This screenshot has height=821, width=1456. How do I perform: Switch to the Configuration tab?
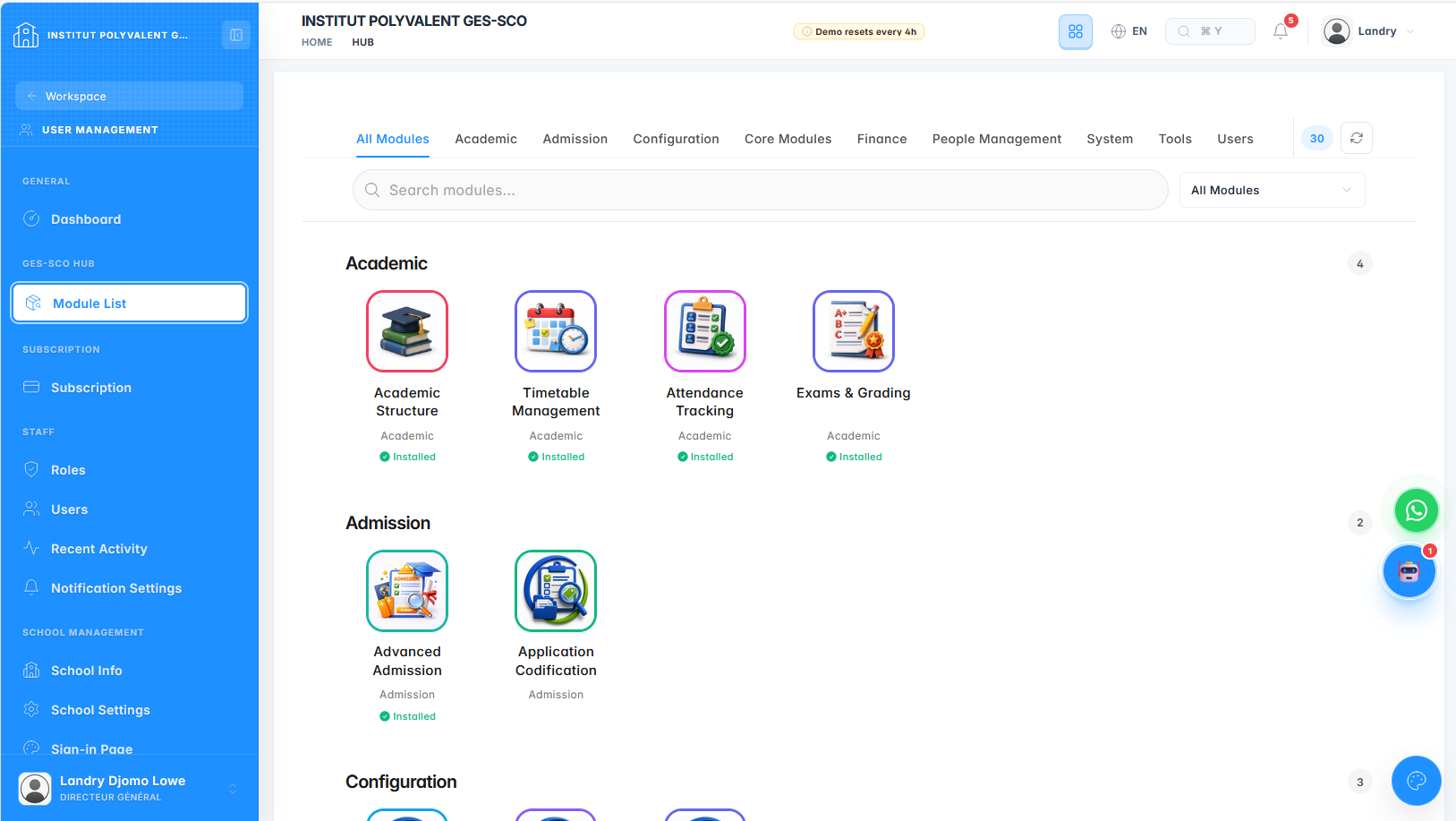pyautogui.click(x=677, y=139)
